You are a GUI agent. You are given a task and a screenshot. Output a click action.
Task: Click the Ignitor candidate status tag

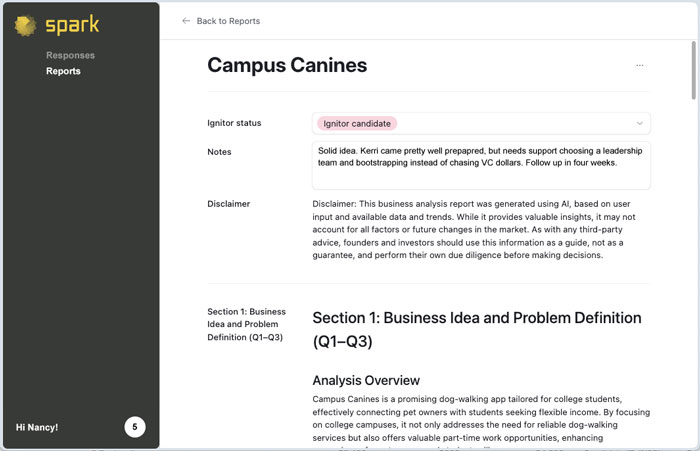click(357, 123)
